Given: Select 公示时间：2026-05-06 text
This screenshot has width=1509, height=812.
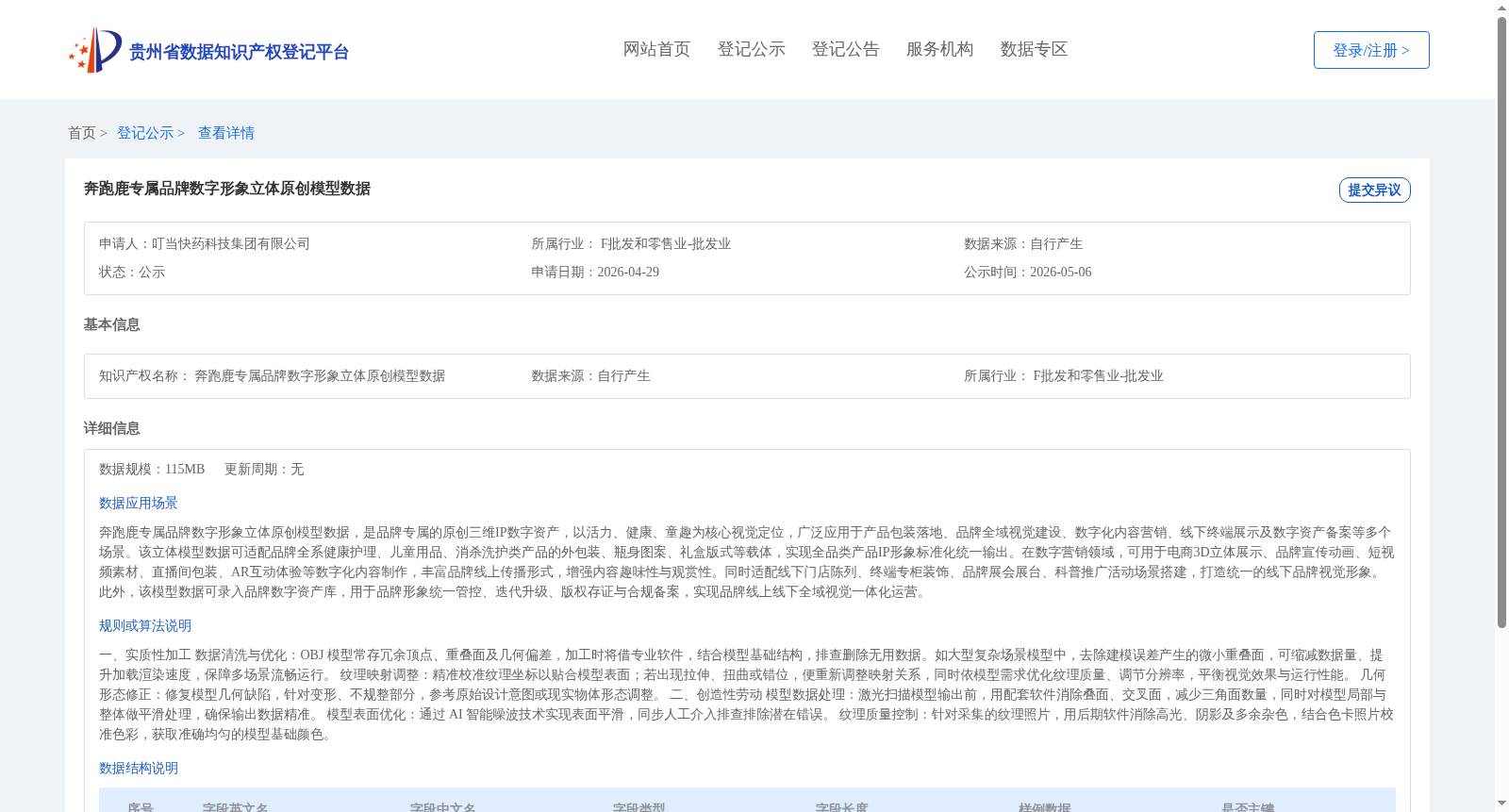Looking at the screenshot, I should [x=1028, y=273].
